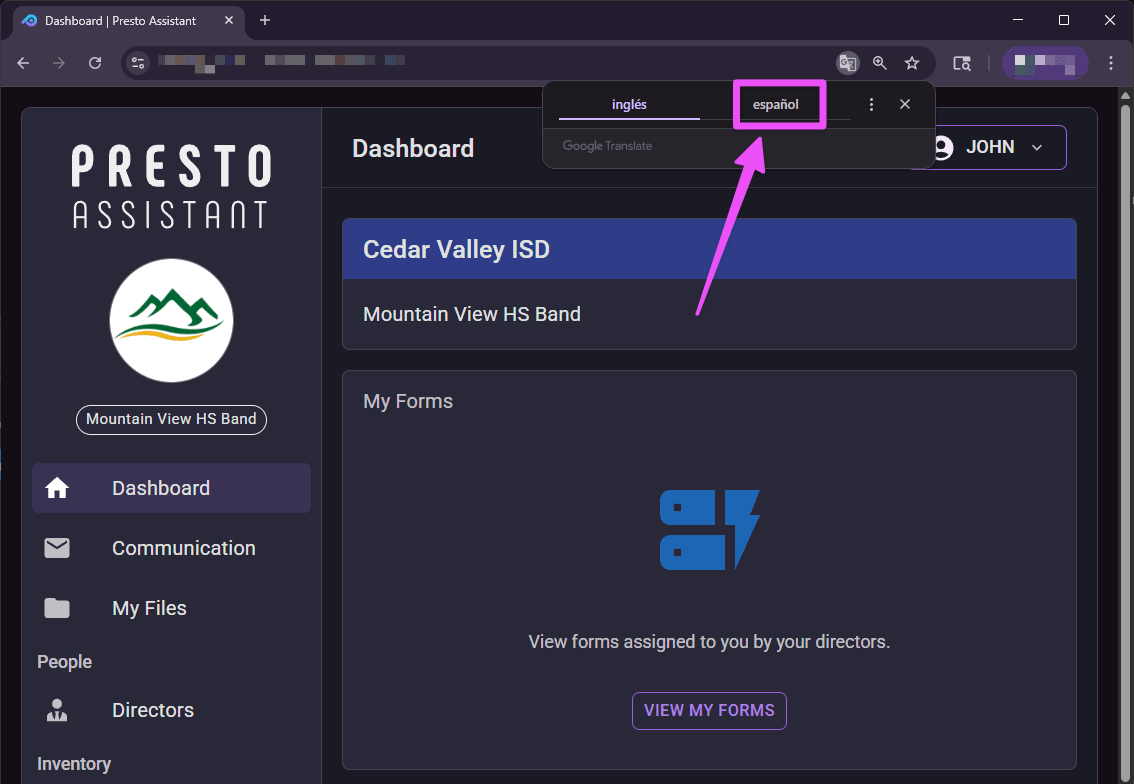Open the JOHN user dropdown
This screenshot has height=784, width=1134.
[998, 148]
